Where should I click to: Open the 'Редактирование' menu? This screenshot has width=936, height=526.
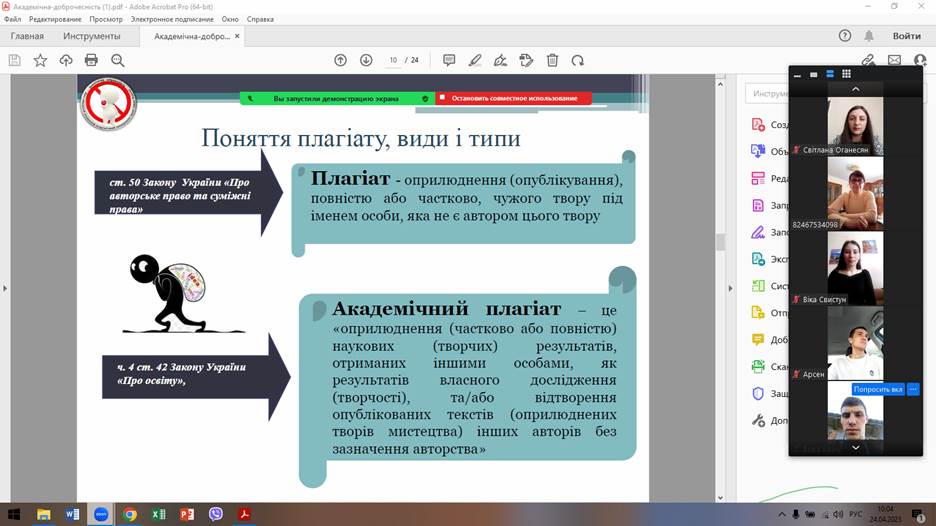pyautogui.click(x=55, y=19)
